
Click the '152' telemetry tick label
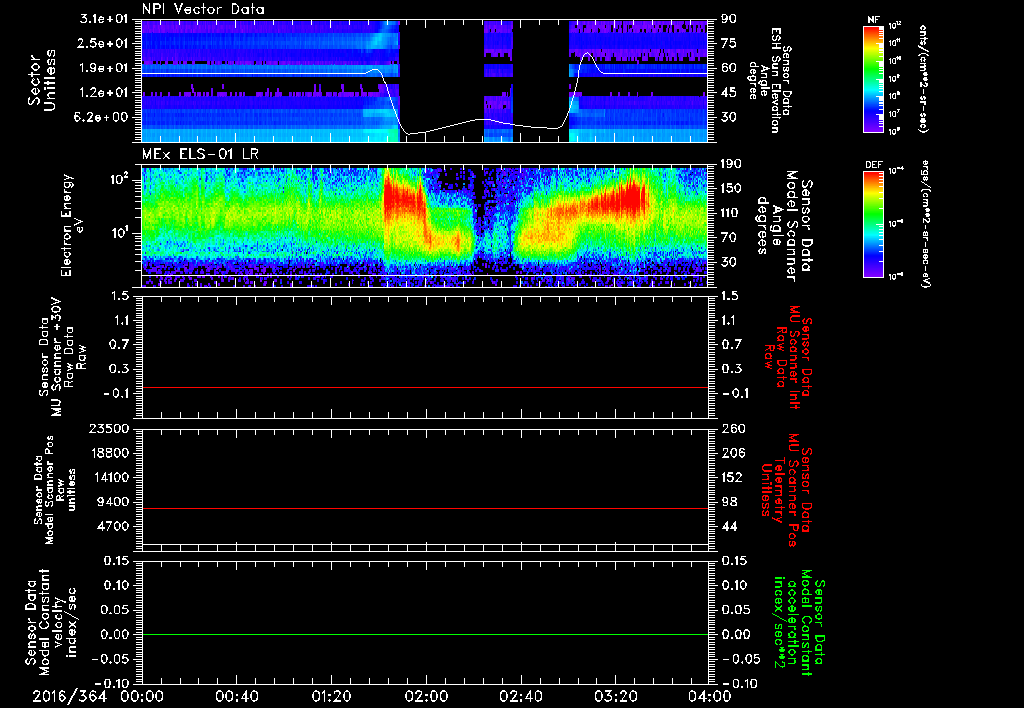(x=733, y=477)
